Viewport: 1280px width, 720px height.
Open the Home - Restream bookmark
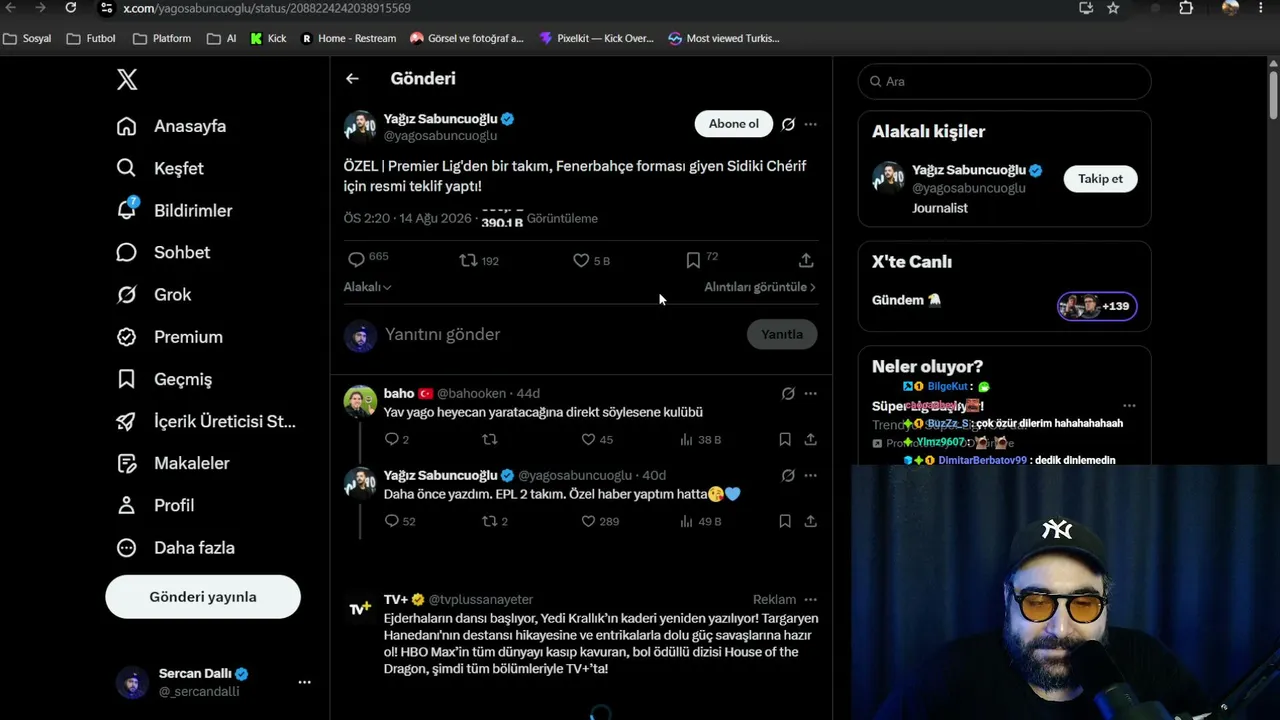click(x=348, y=39)
